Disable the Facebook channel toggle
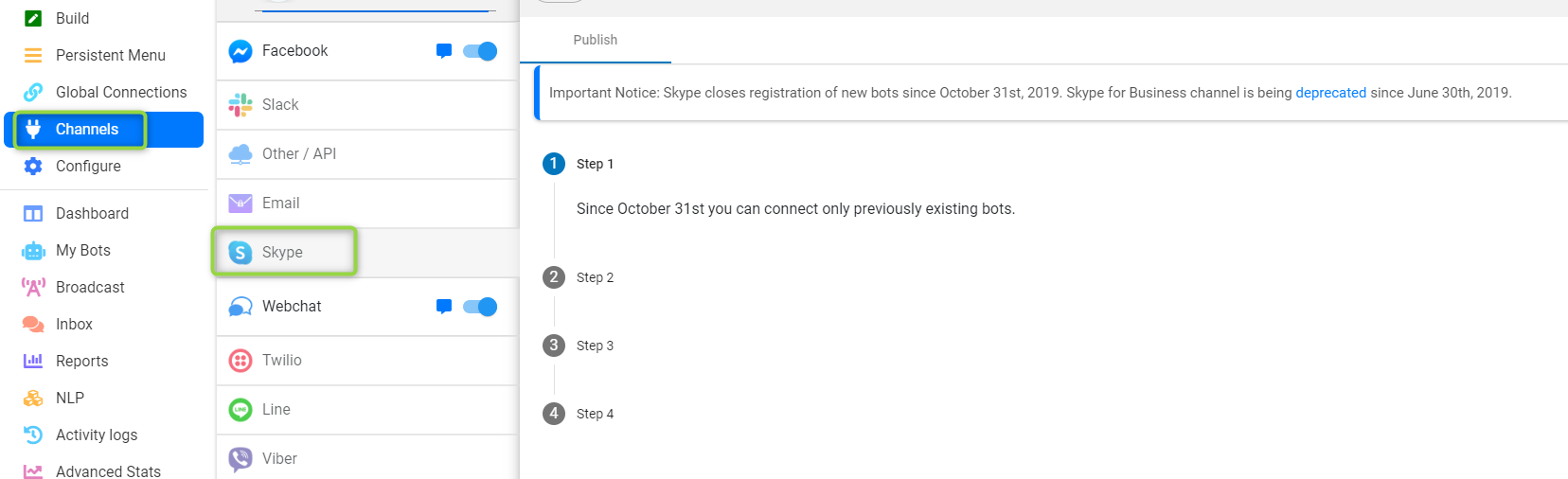The height and width of the screenshot is (479, 1568). point(480,51)
